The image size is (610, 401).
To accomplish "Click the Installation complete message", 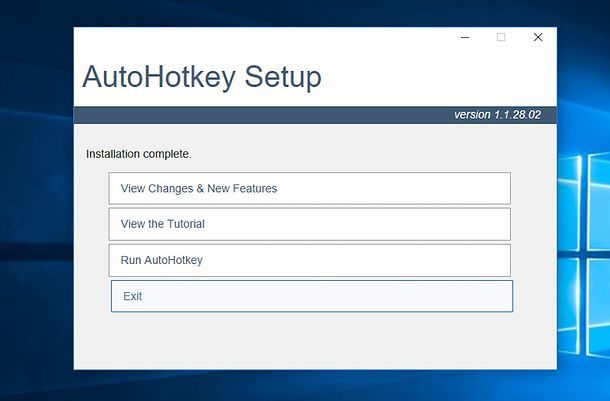I will 139,154.
